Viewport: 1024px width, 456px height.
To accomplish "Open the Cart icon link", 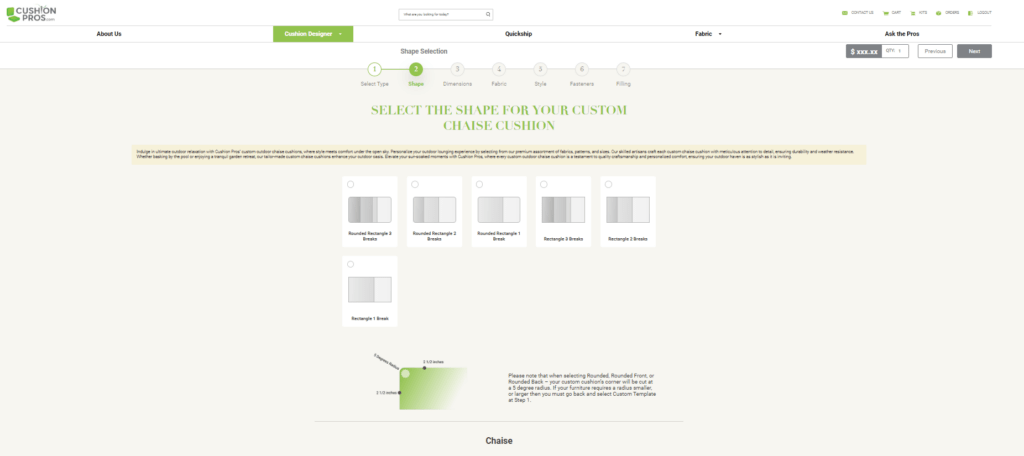I will [x=893, y=12].
